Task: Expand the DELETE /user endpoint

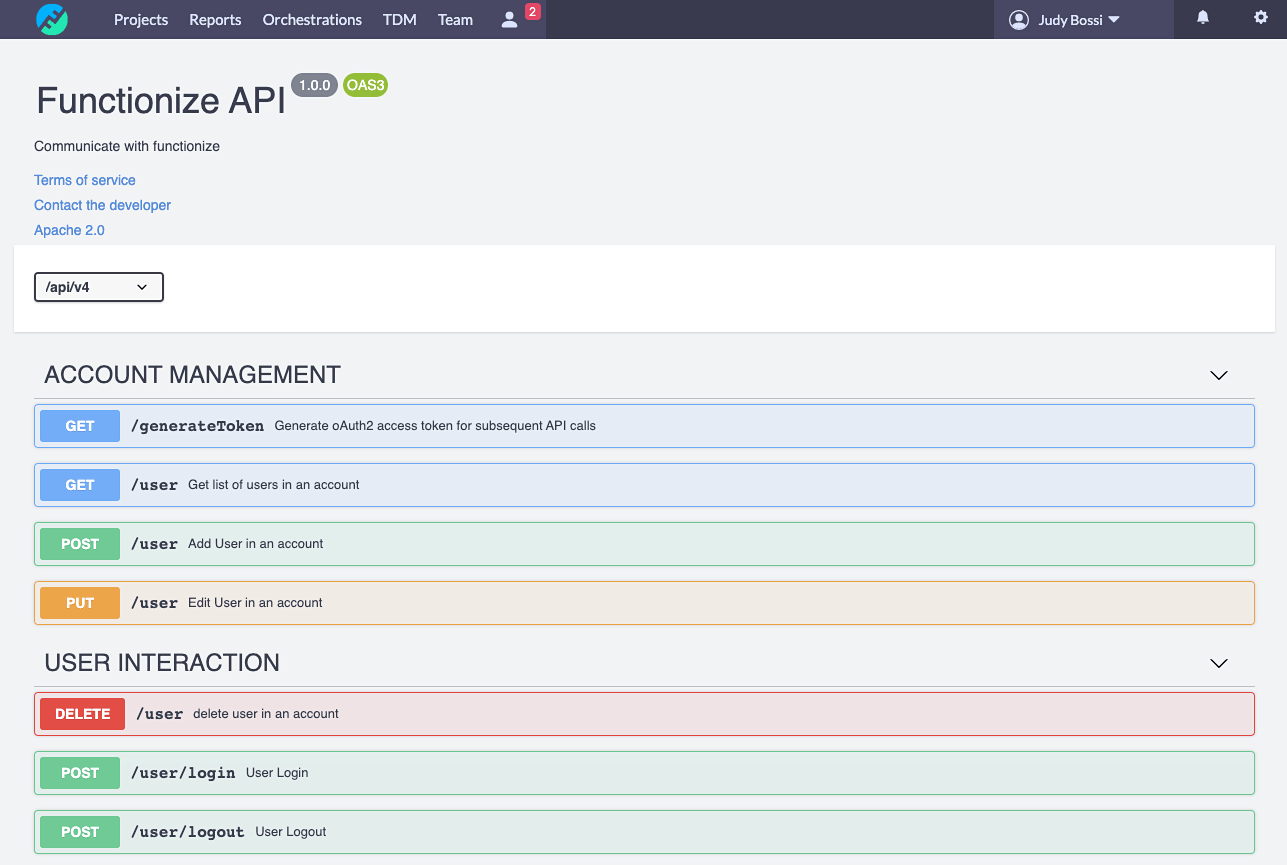Action: 643,714
